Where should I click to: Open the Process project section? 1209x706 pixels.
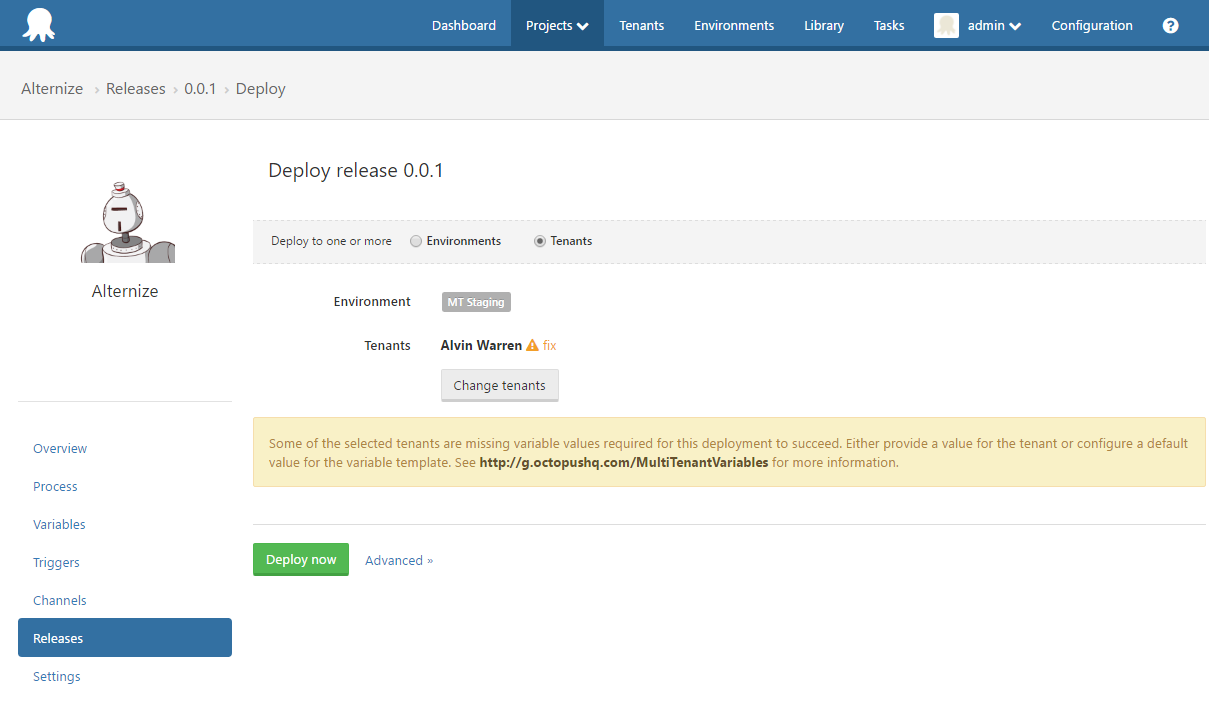coord(55,486)
